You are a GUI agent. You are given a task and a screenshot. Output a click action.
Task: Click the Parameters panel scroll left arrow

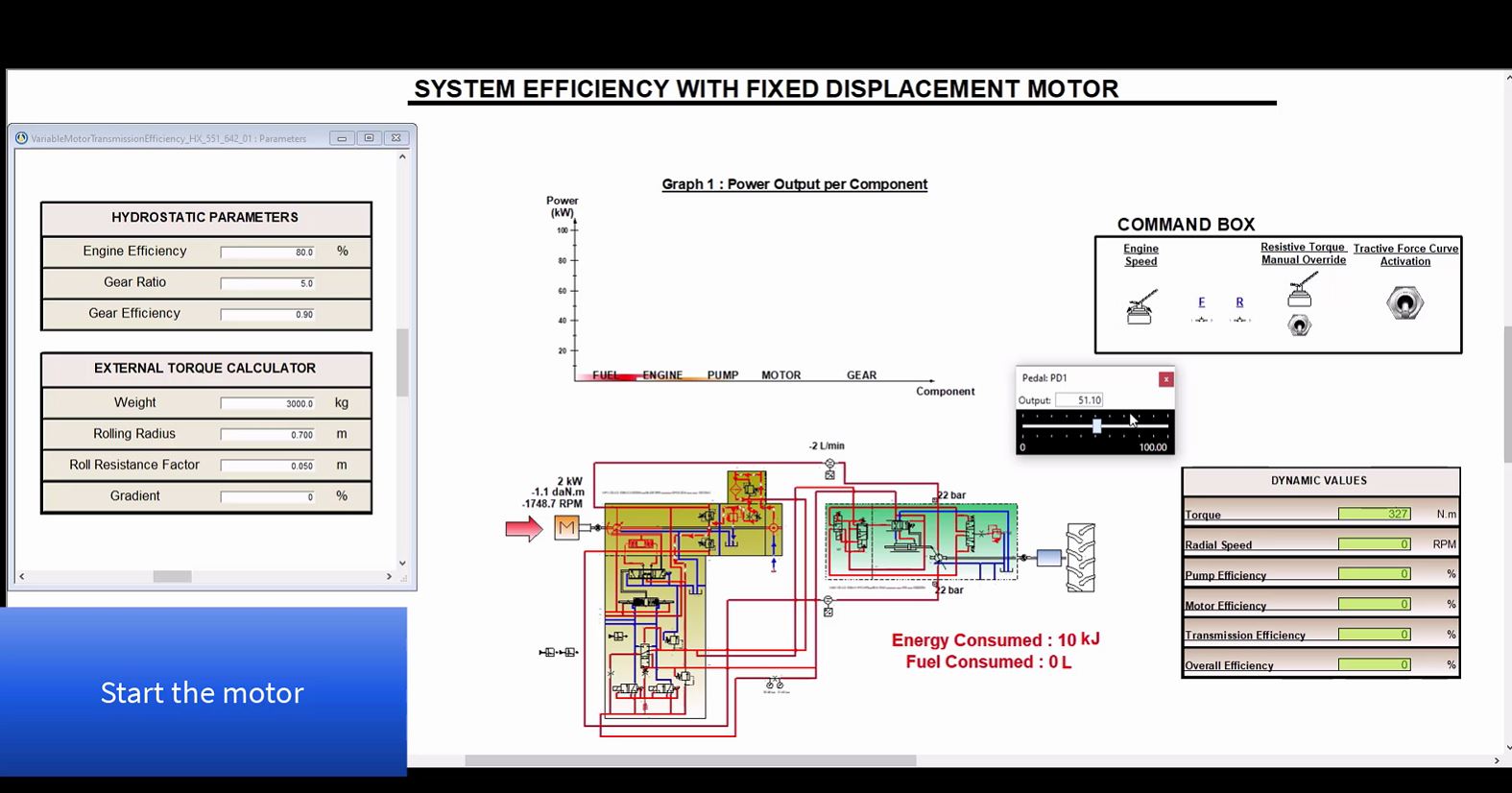21,576
